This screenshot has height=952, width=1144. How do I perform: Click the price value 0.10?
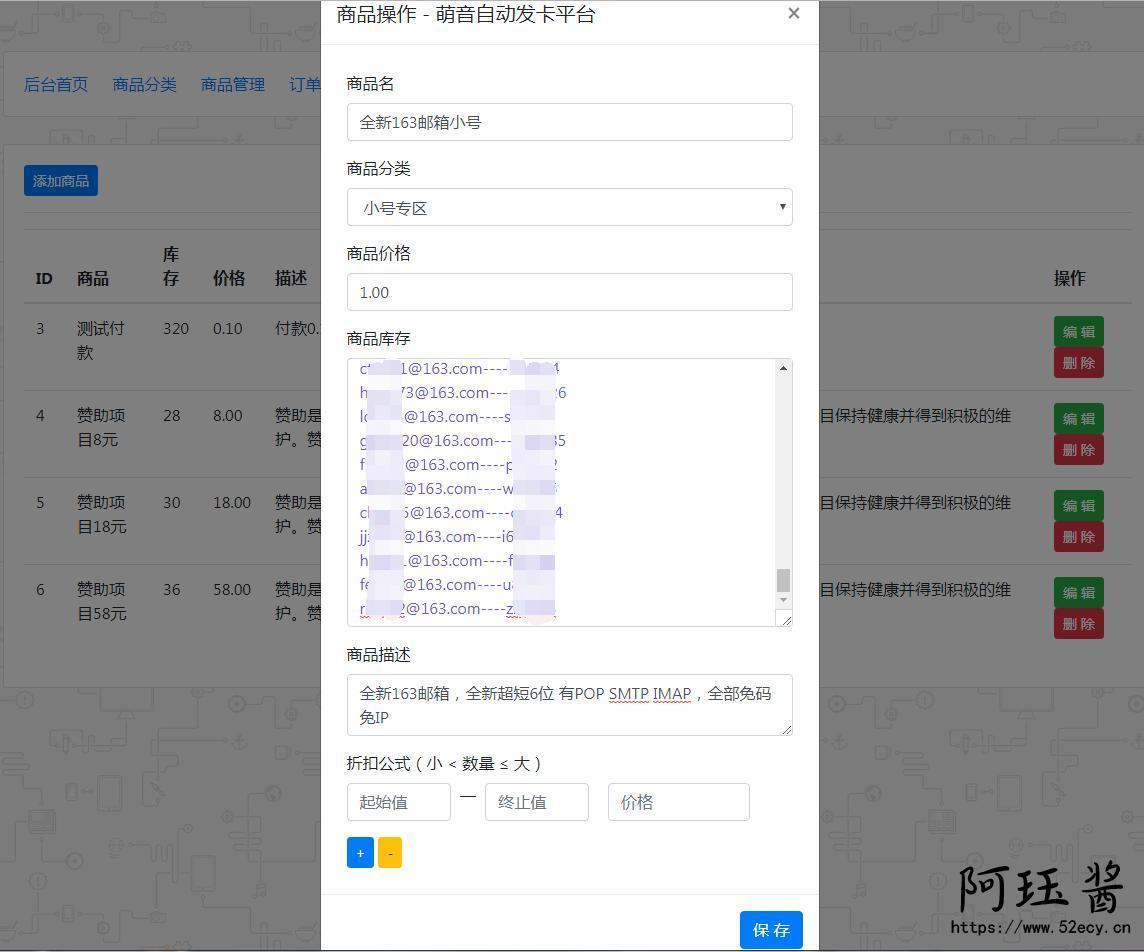pos(228,329)
